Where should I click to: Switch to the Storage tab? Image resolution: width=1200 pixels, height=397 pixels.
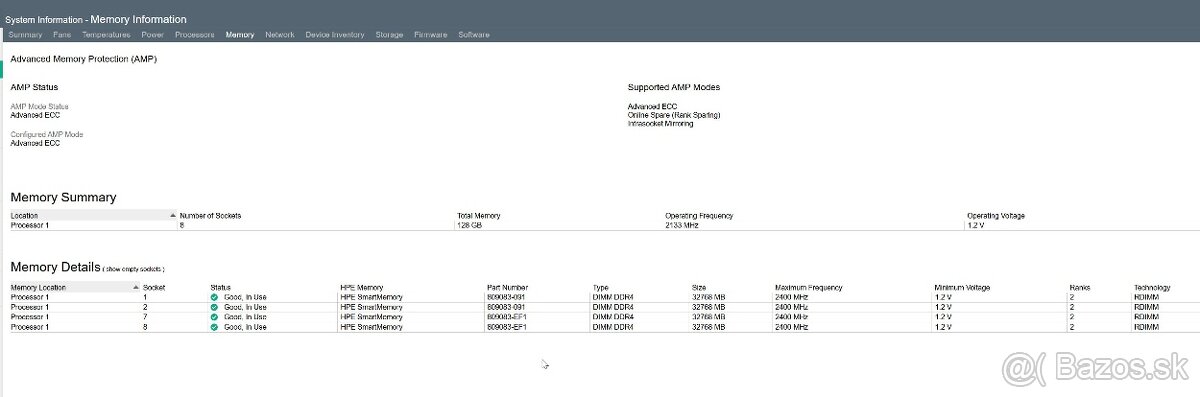pyautogui.click(x=389, y=35)
